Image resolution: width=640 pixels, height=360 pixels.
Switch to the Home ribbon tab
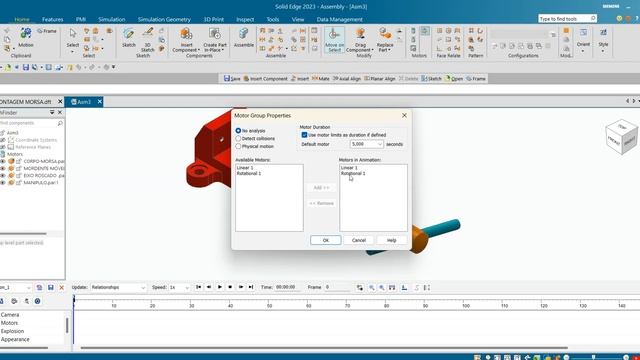point(22,19)
